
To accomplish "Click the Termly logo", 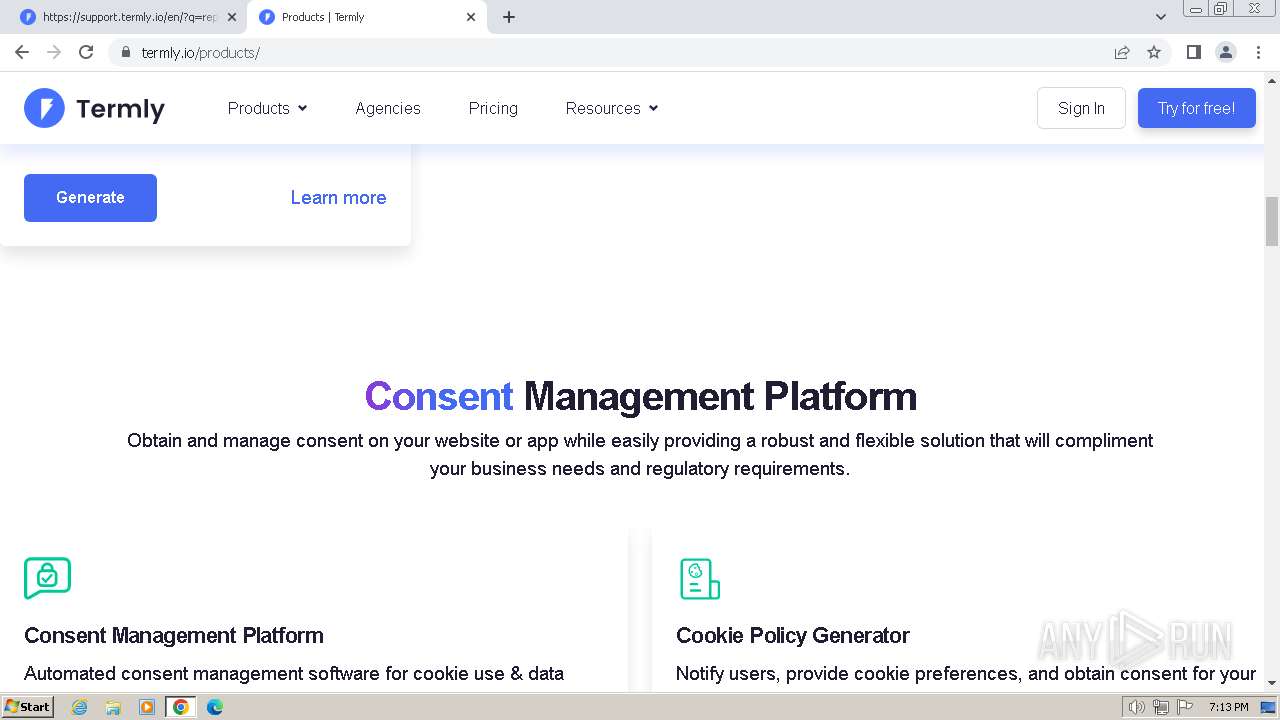I will pos(95,108).
